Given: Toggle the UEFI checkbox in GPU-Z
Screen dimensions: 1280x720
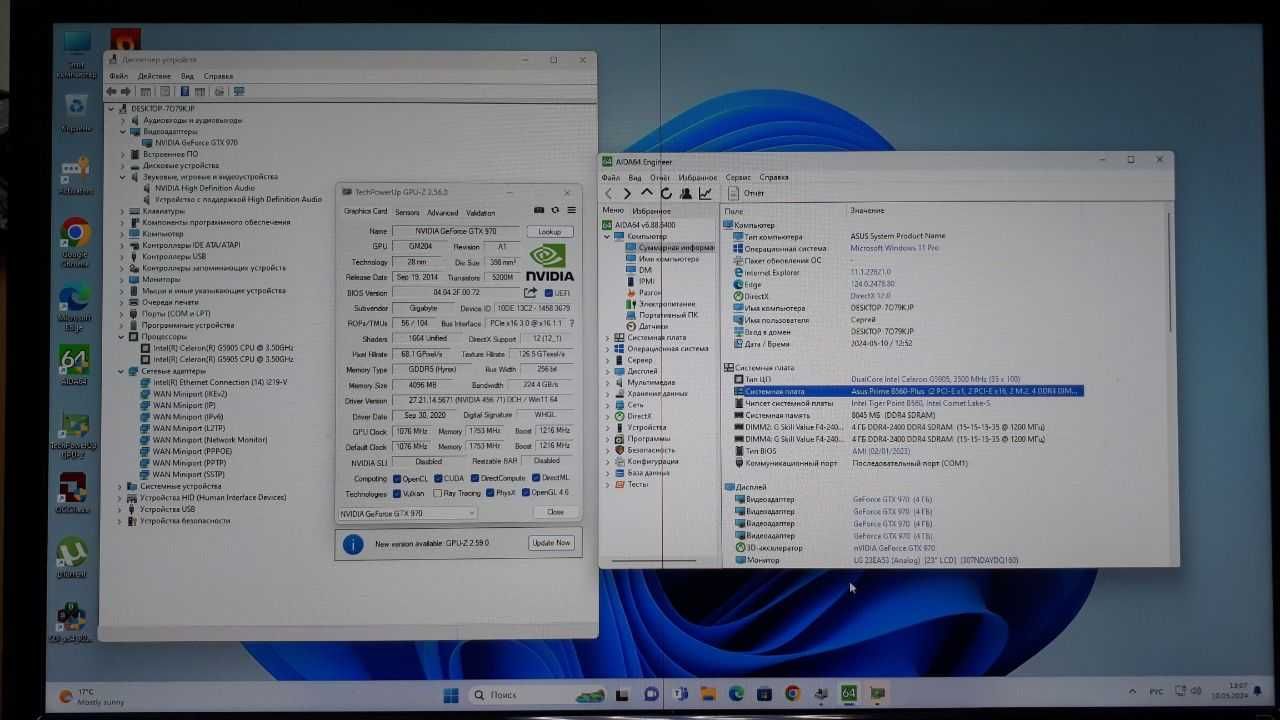Looking at the screenshot, I should coord(548,293).
